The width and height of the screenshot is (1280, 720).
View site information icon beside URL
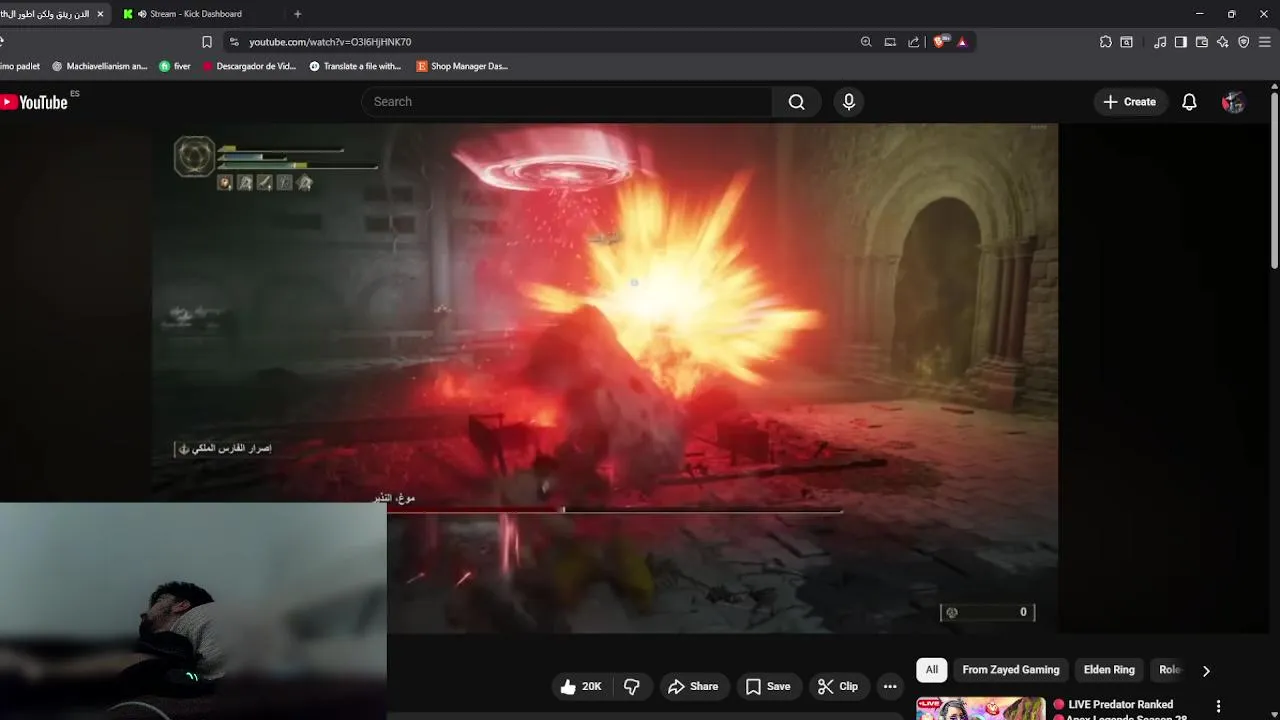click(234, 42)
